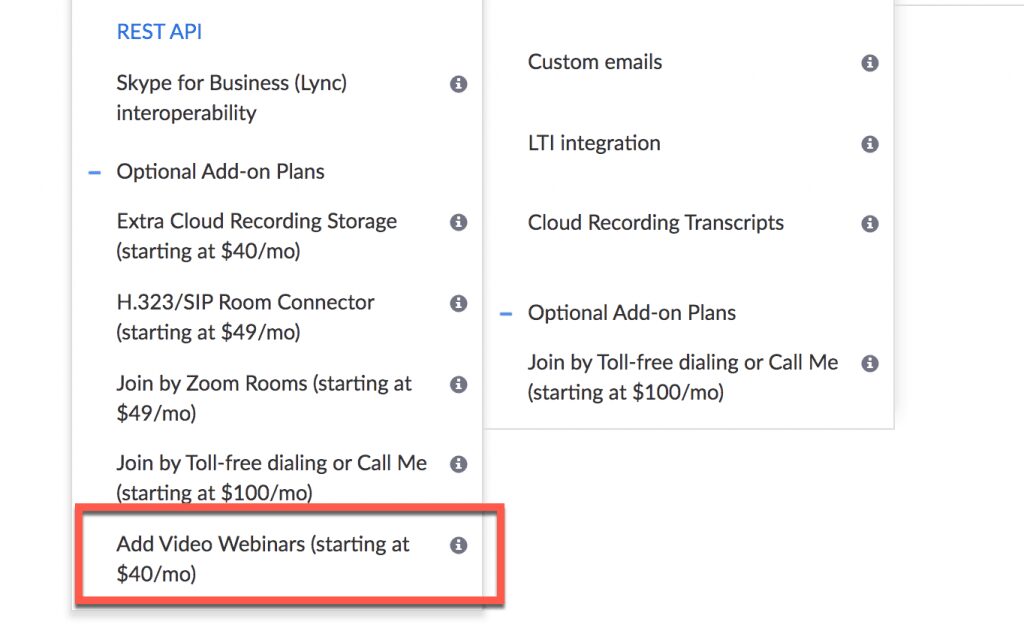The height and width of the screenshot is (631, 1024).
Task: Click the Custom emails feature label
Action: (x=595, y=62)
